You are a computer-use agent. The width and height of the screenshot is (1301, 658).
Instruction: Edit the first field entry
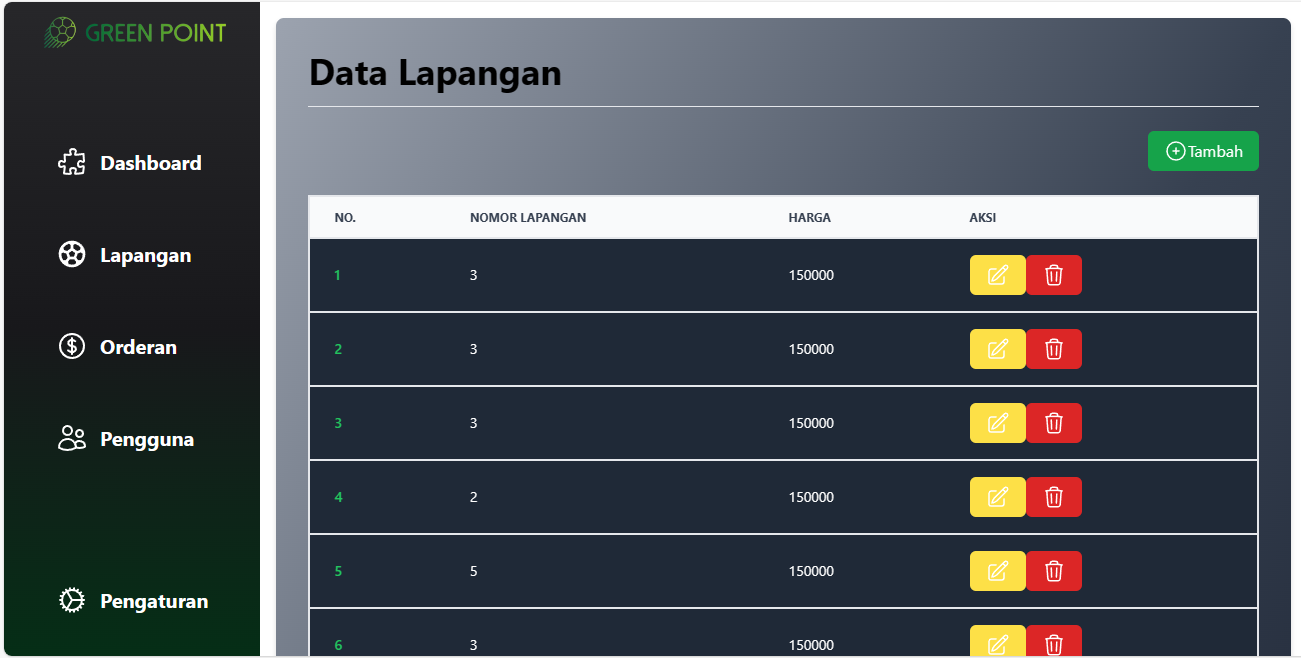(997, 275)
